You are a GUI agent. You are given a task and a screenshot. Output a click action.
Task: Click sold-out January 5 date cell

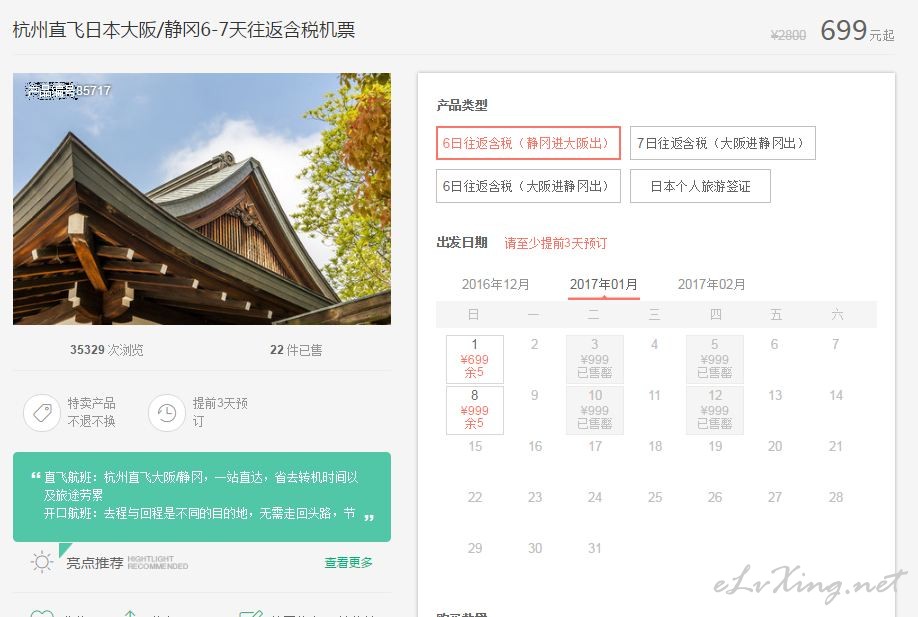pos(715,359)
